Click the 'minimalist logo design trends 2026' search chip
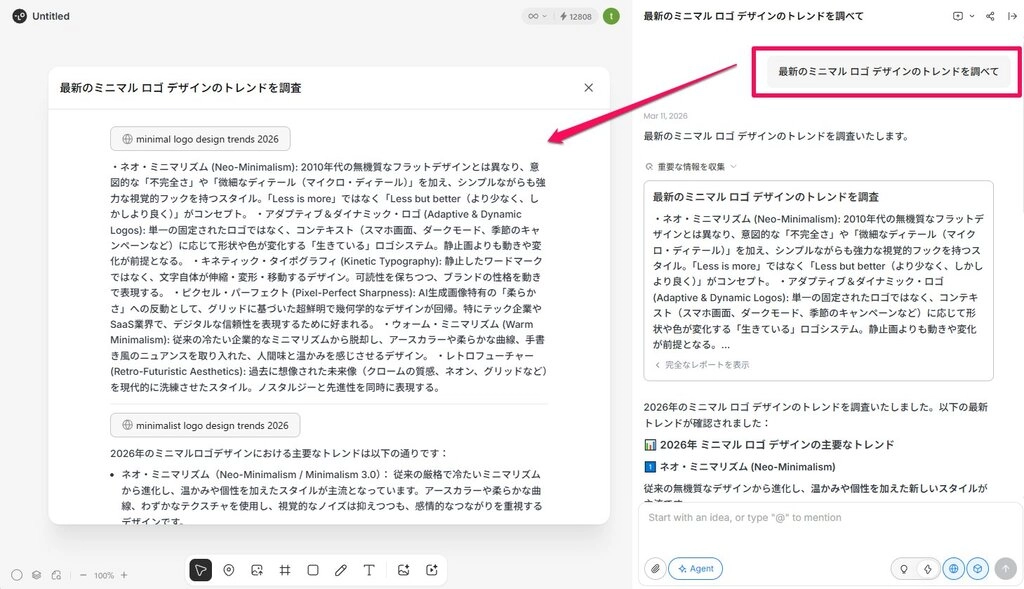This screenshot has width=1024, height=589. [x=205, y=425]
